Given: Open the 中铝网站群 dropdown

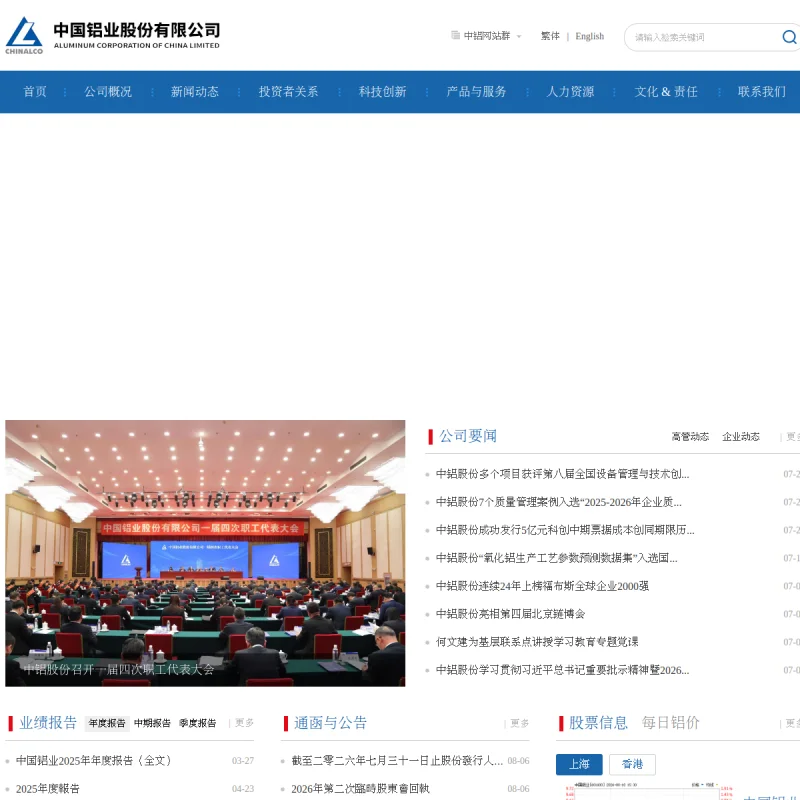Looking at the screenshot, I should 486,36.
